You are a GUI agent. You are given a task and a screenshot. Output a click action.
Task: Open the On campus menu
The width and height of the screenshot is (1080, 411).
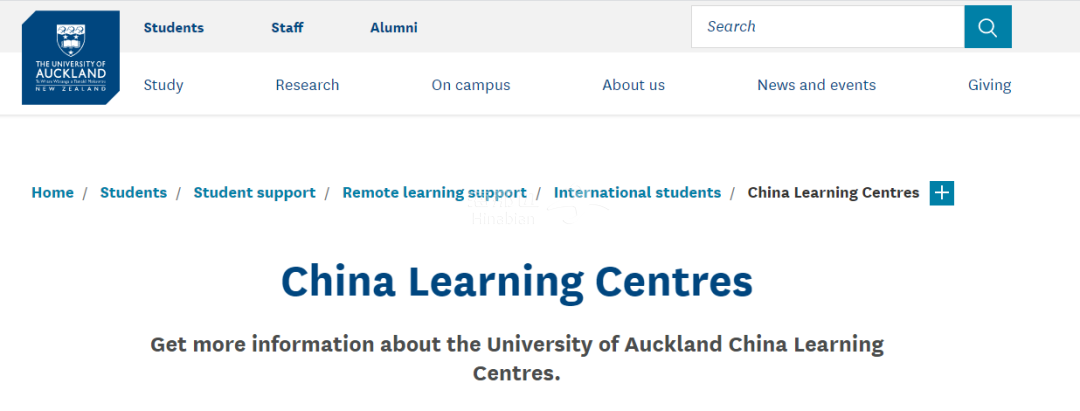click(471, 85)
